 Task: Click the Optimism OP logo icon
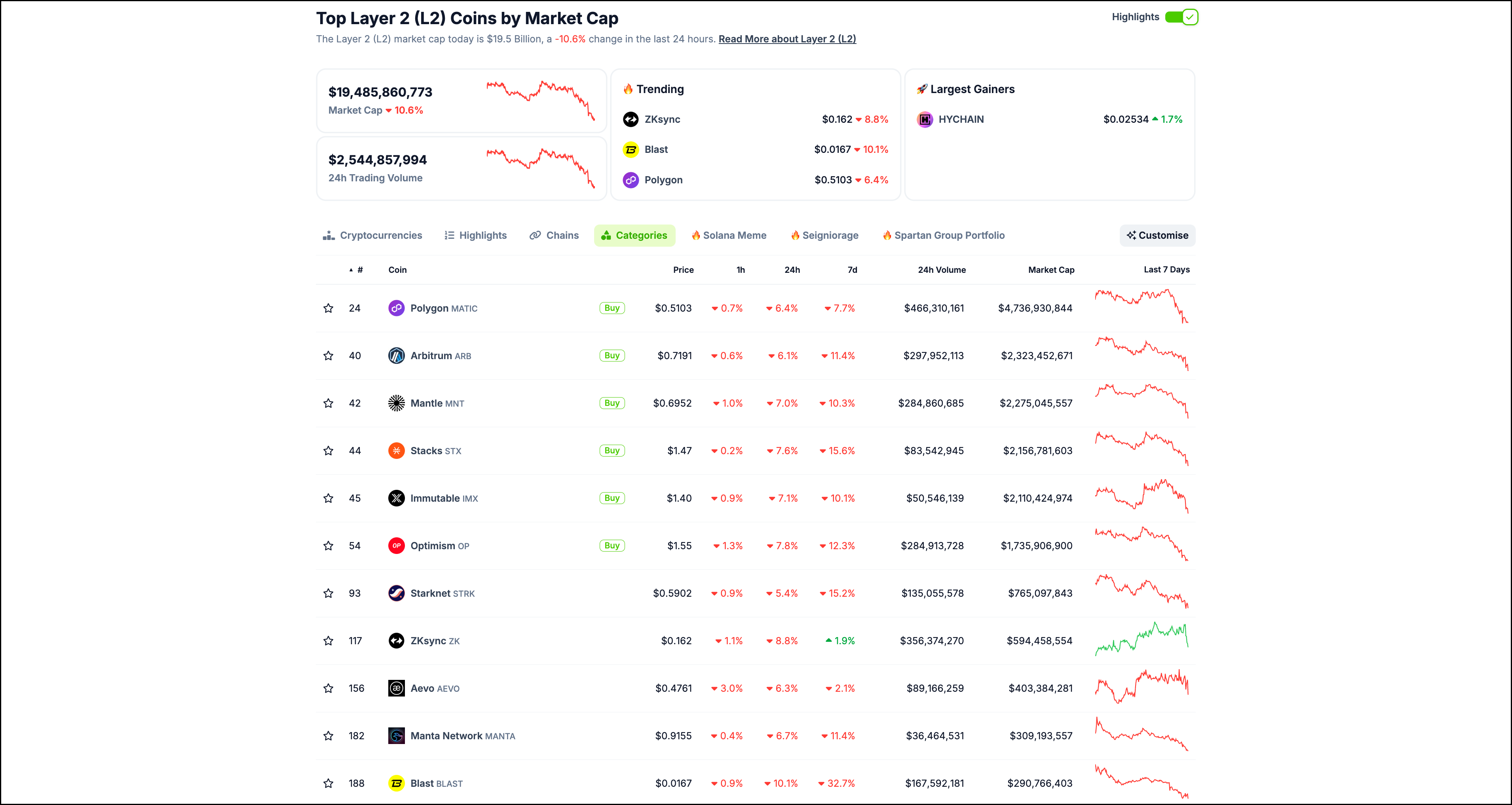tap(396, 546)
